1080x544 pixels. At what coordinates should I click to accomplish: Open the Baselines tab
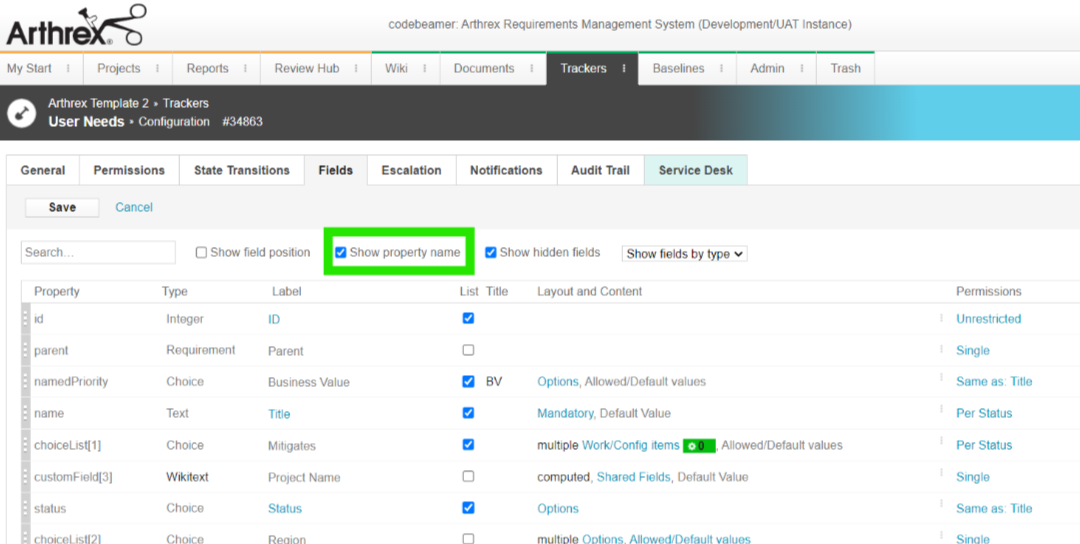678,69
